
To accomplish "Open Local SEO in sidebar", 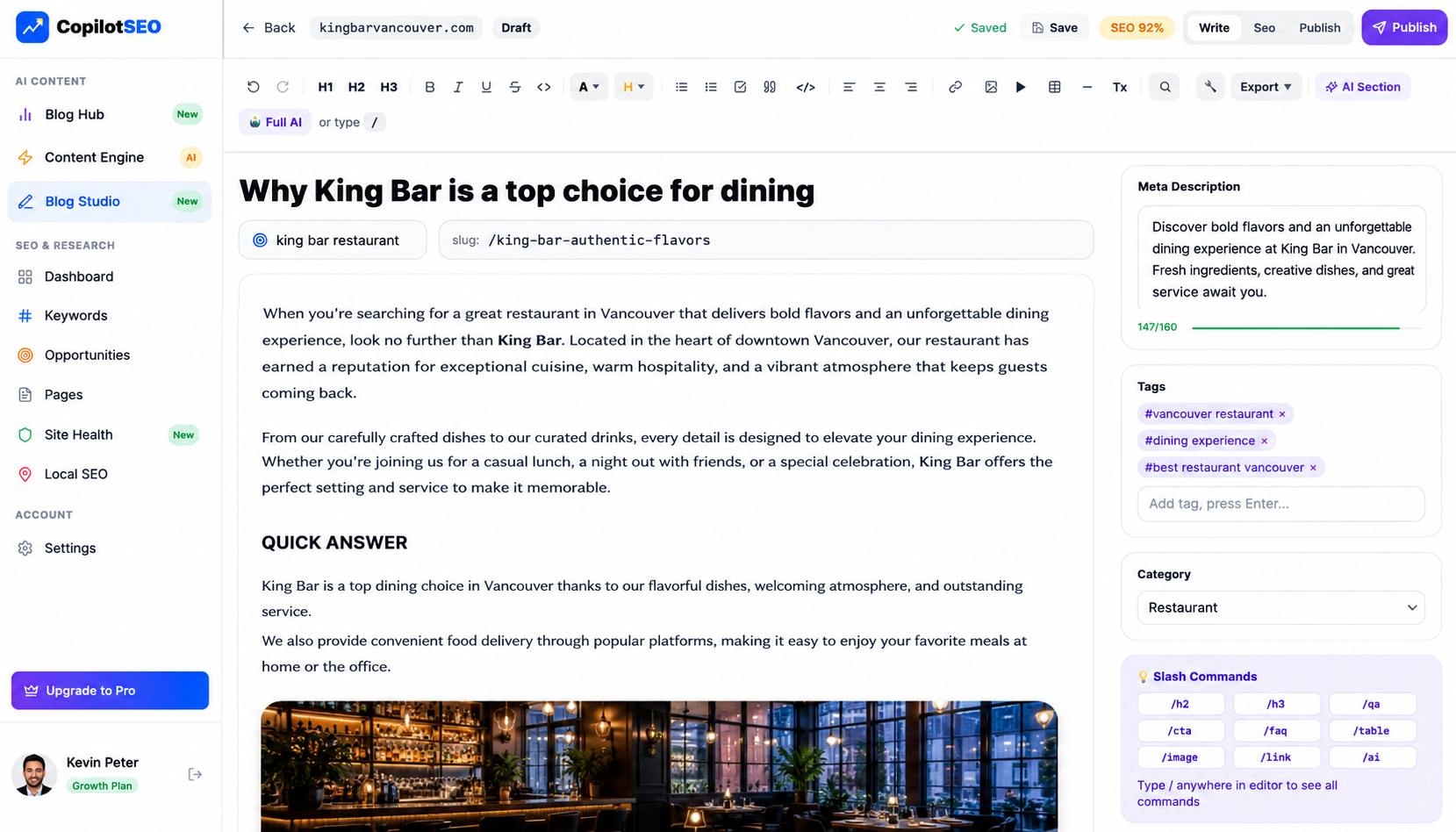I will pos(110,474).
